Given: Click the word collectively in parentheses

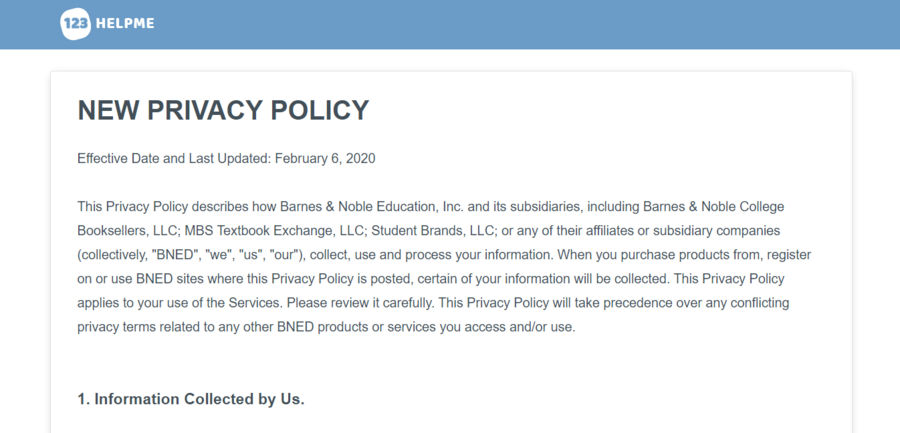Looking at the screenshot, I should coord(114,254).
